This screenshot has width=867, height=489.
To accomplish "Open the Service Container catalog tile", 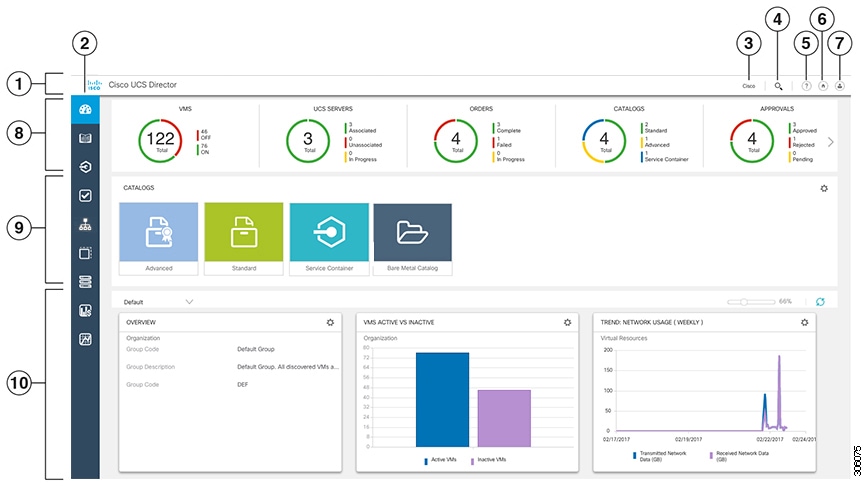I will (x=329, y=238).
